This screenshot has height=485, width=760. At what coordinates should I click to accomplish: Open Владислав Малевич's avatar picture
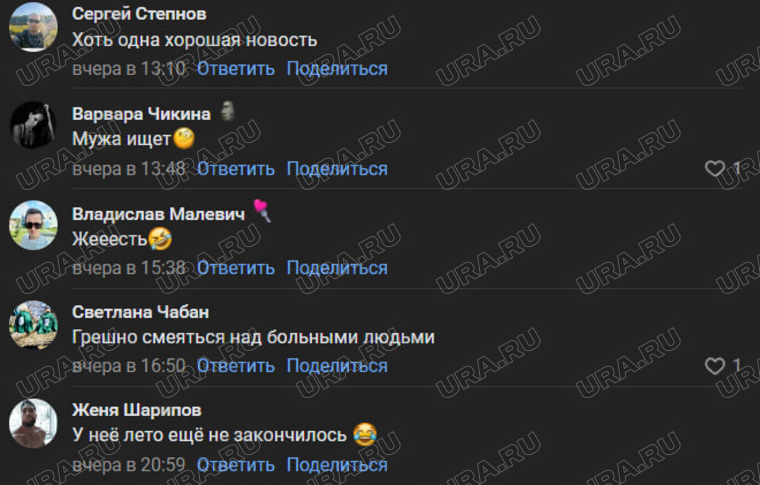tap(33, 225)
